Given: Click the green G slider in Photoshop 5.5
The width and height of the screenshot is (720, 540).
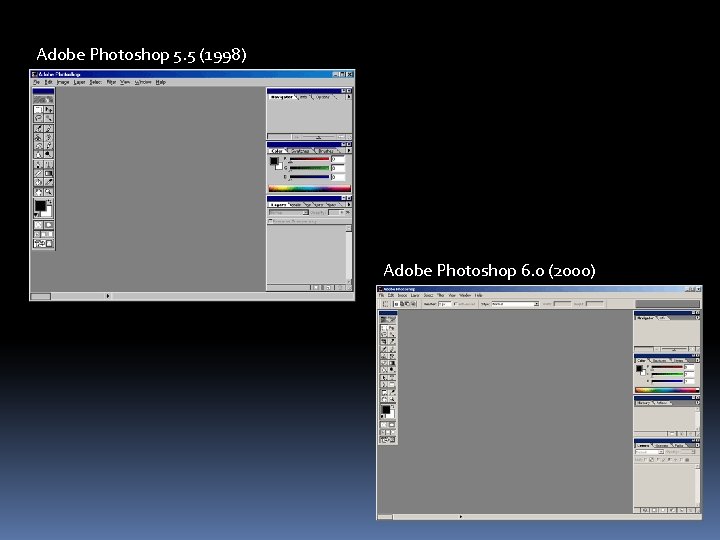Looking at the screenshot, I should pos(309,168).
